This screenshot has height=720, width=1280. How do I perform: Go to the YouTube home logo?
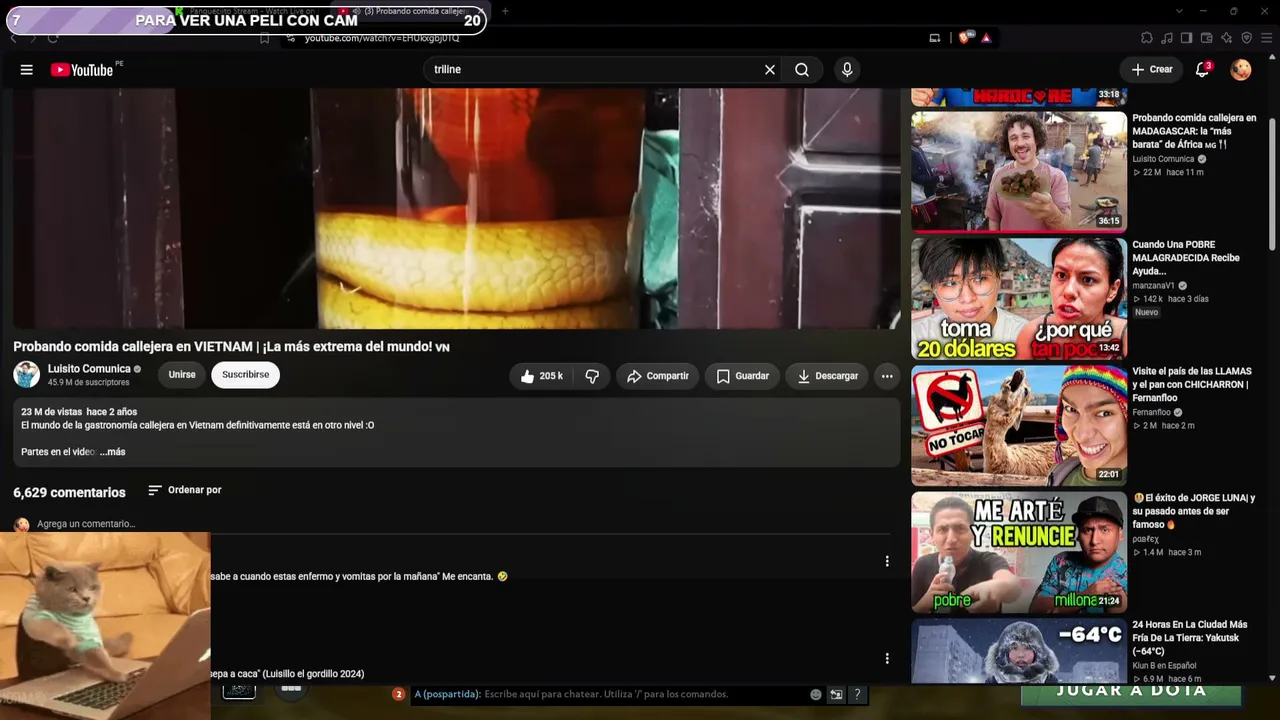(x=82, y=70)
